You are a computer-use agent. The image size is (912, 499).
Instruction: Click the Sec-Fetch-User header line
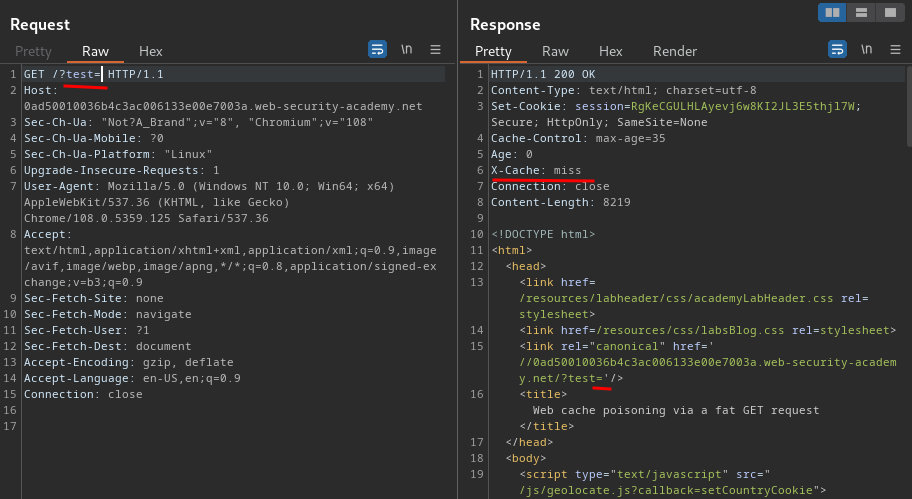[x=87, y=330]
